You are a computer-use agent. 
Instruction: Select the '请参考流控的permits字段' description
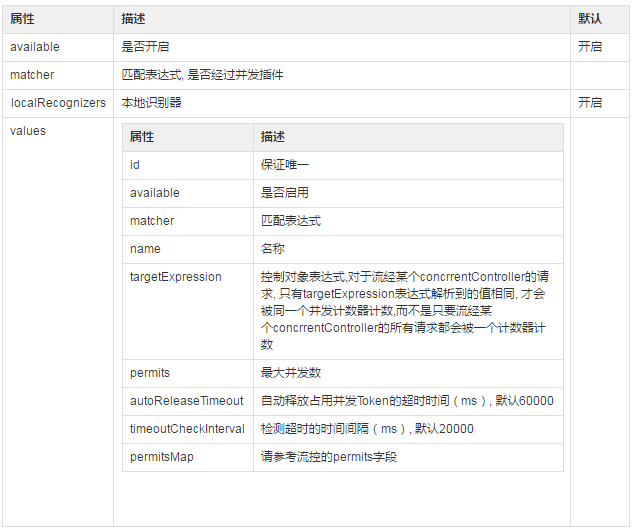(x=329, y=457)
